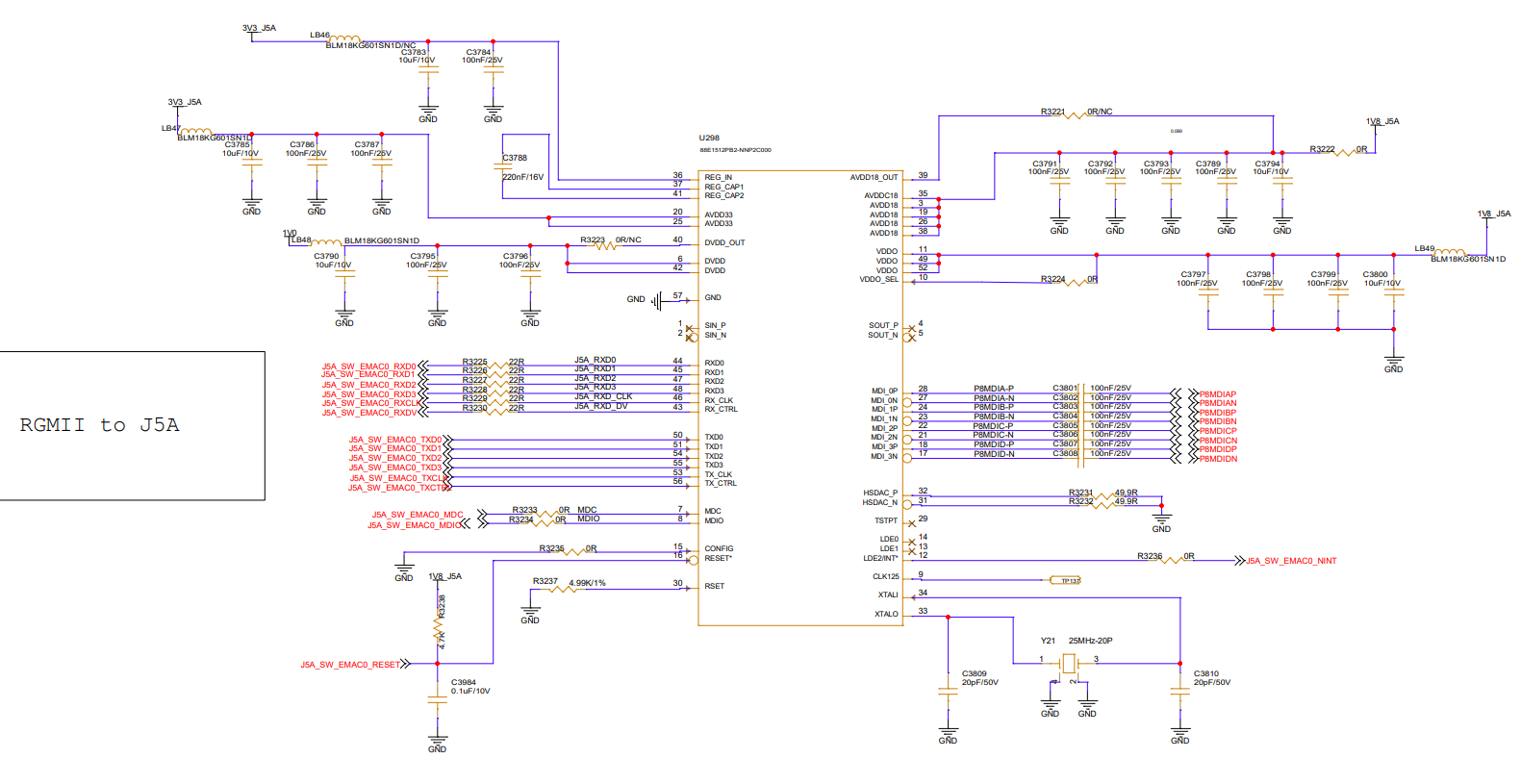
Task: Select resistor R3237 4.99K/1%
Action: [x=569, y=585]
